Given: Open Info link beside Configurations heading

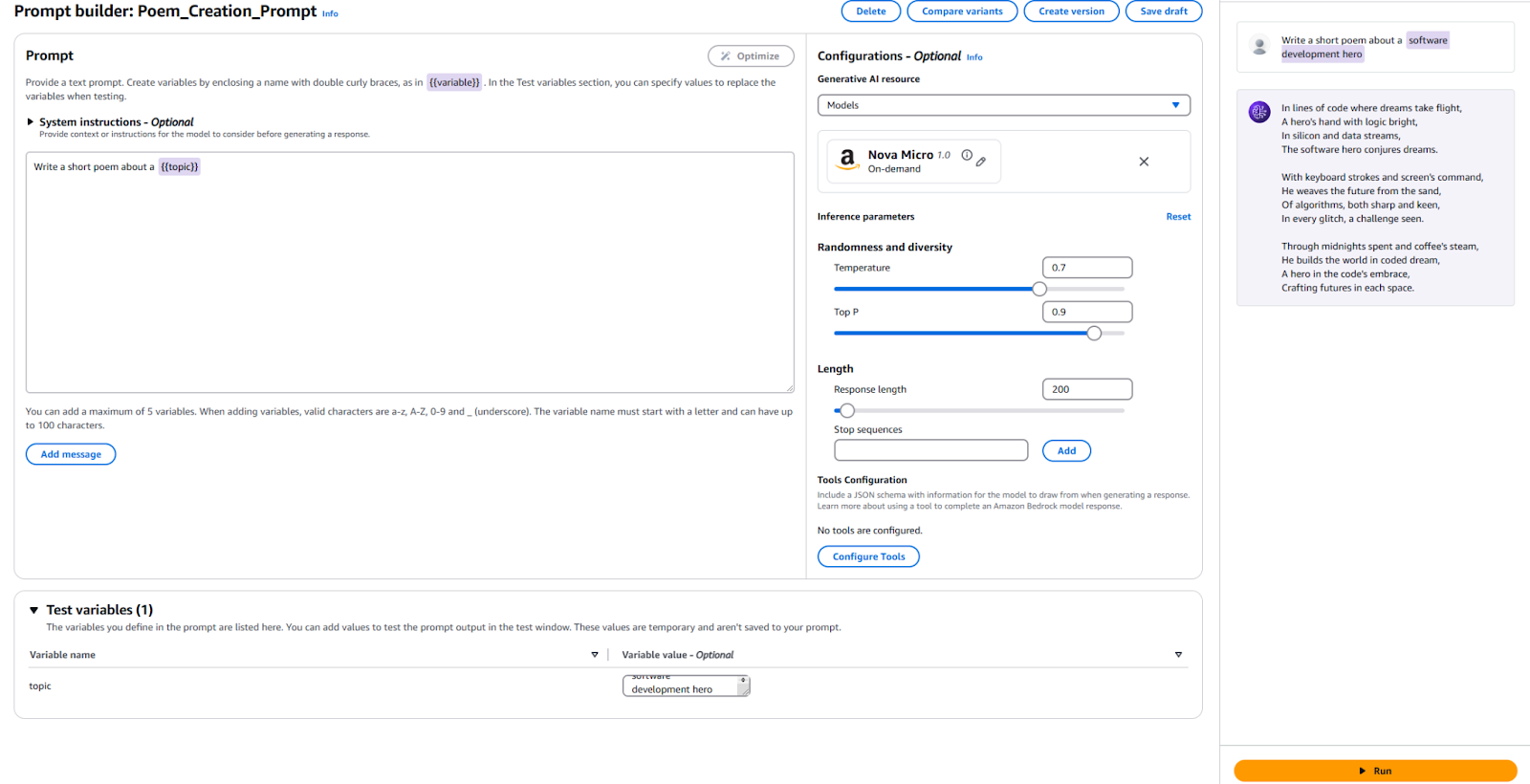Looking at the screenshot, I should [974, 57].
